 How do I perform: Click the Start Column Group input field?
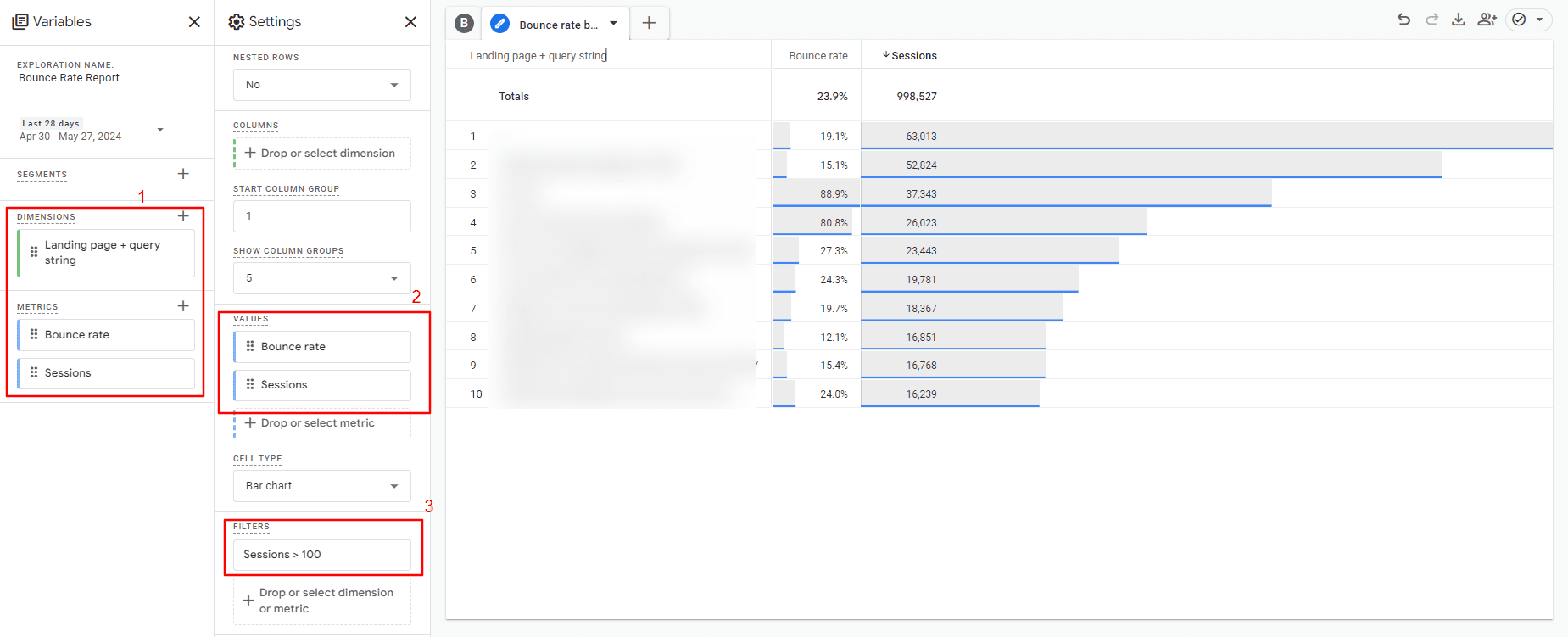pyautogui.click(x=322, y=216)
